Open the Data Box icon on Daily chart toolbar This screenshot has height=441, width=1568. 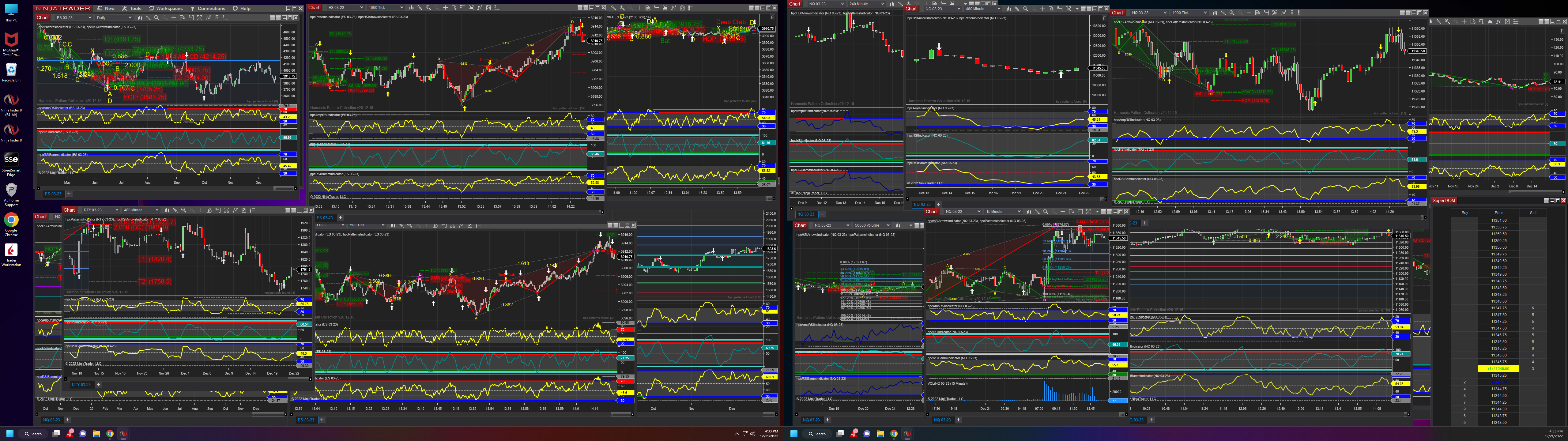point(183,18)
